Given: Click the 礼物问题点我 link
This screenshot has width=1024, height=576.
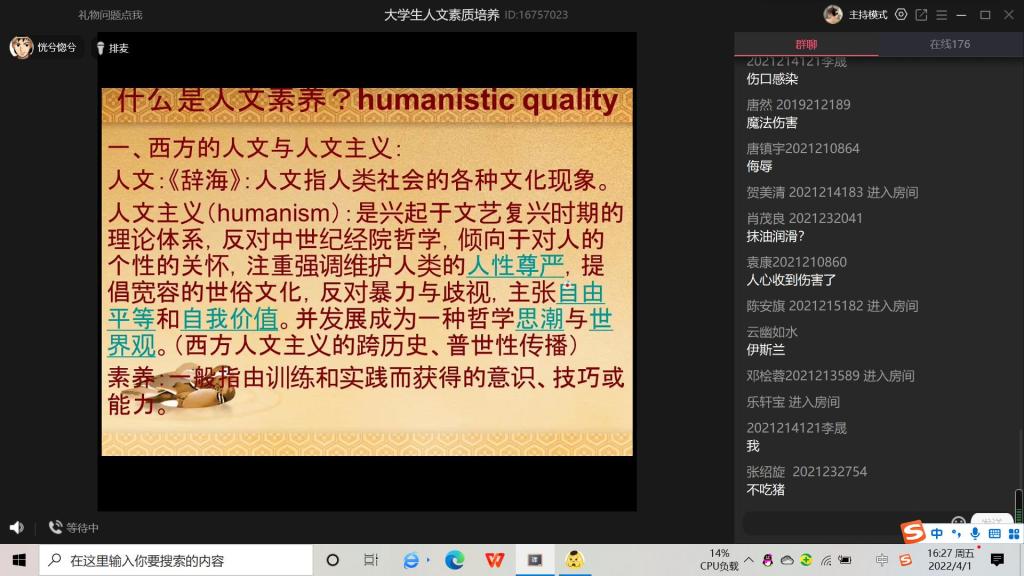Looking at the screenshot, I should 110,15.
